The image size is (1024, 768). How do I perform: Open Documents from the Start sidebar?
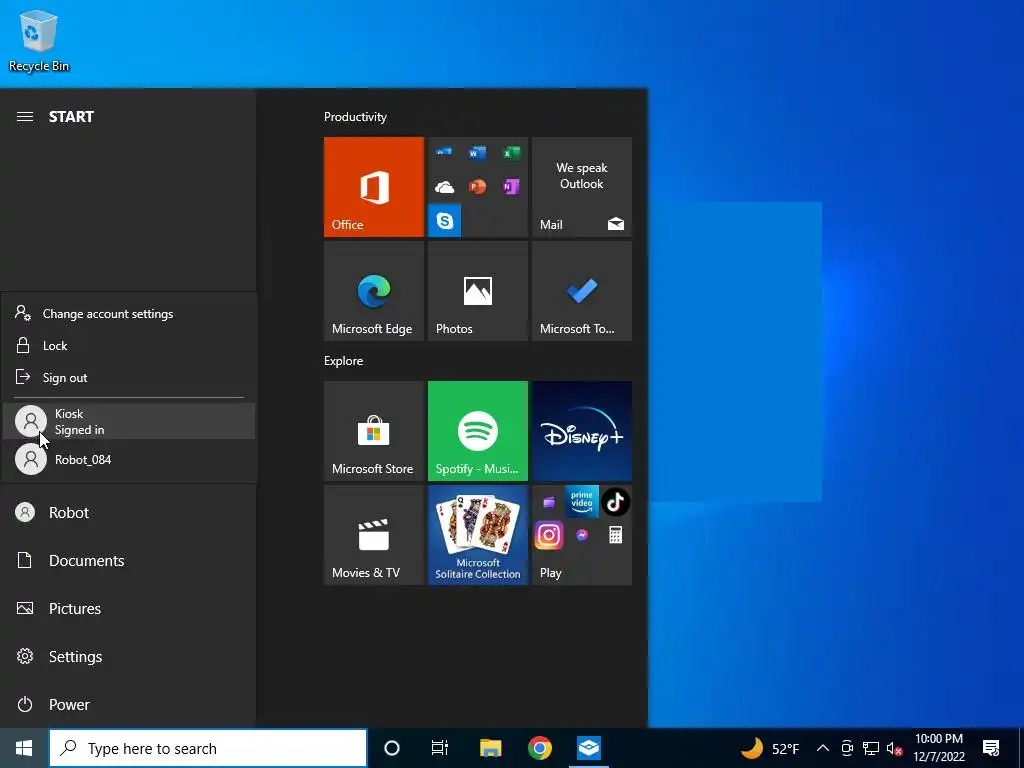pyautogui.click(x=128, y=560)
